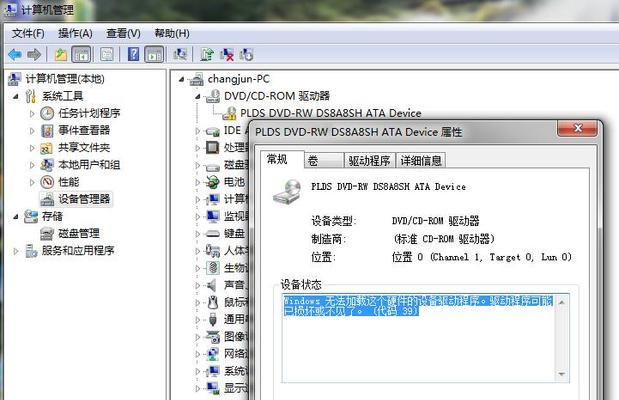
Task: Click the device status scrollbar up arrow
Action: pyautogui.click(x=562, y=302)
